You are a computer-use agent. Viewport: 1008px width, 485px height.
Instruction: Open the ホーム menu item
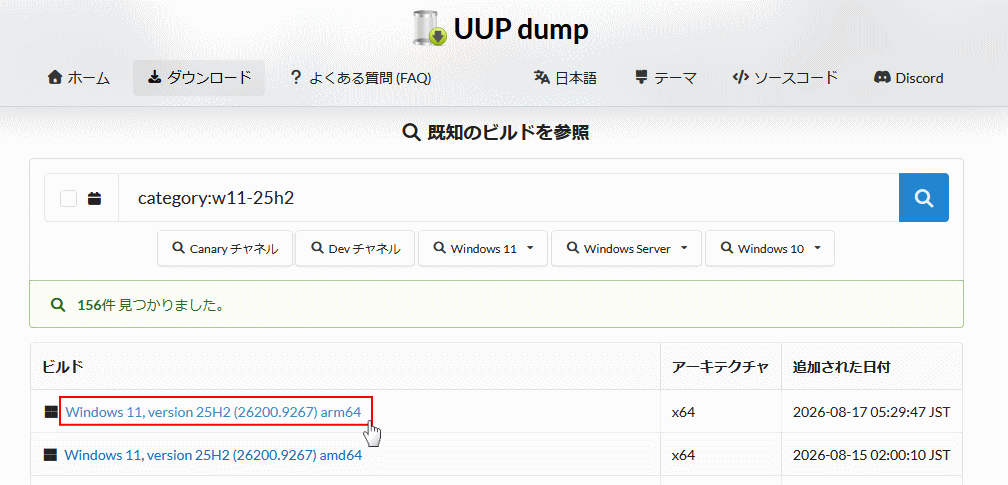pos(79,78)
